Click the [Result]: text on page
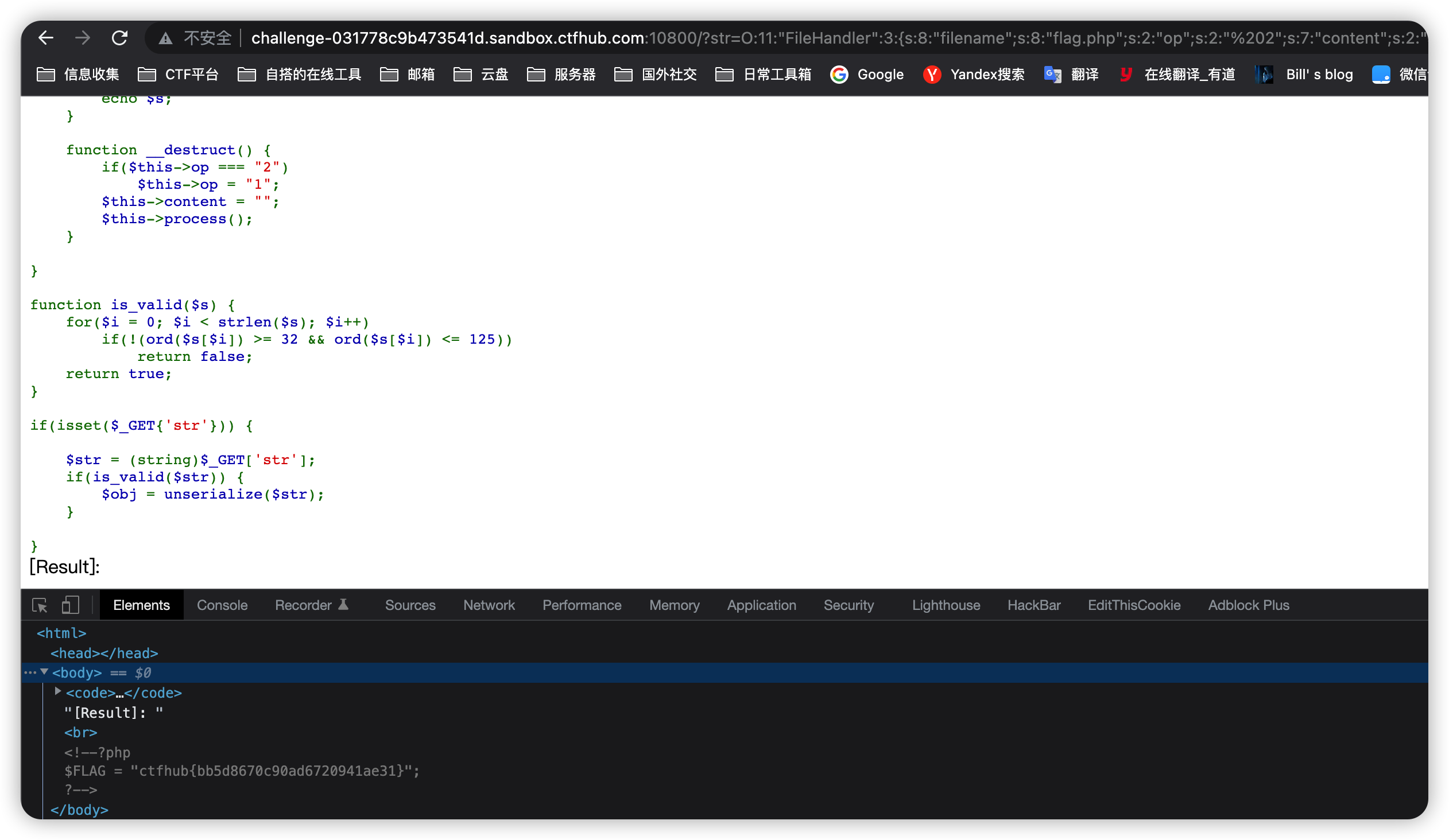Screen dimensions: 1449x840 coord(64,566)
